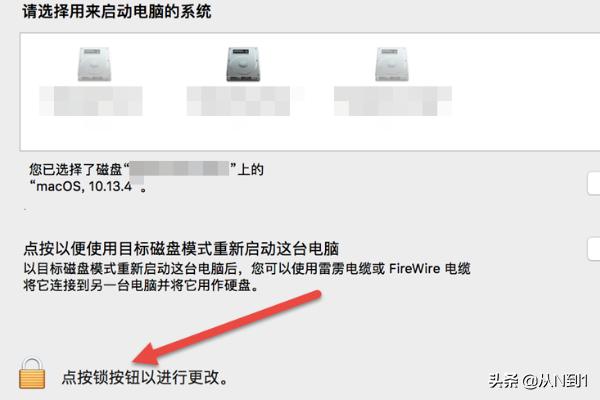Select the third startup disk icon
The height and width of the screenshot is (400, 600).
tap(392, 64)
